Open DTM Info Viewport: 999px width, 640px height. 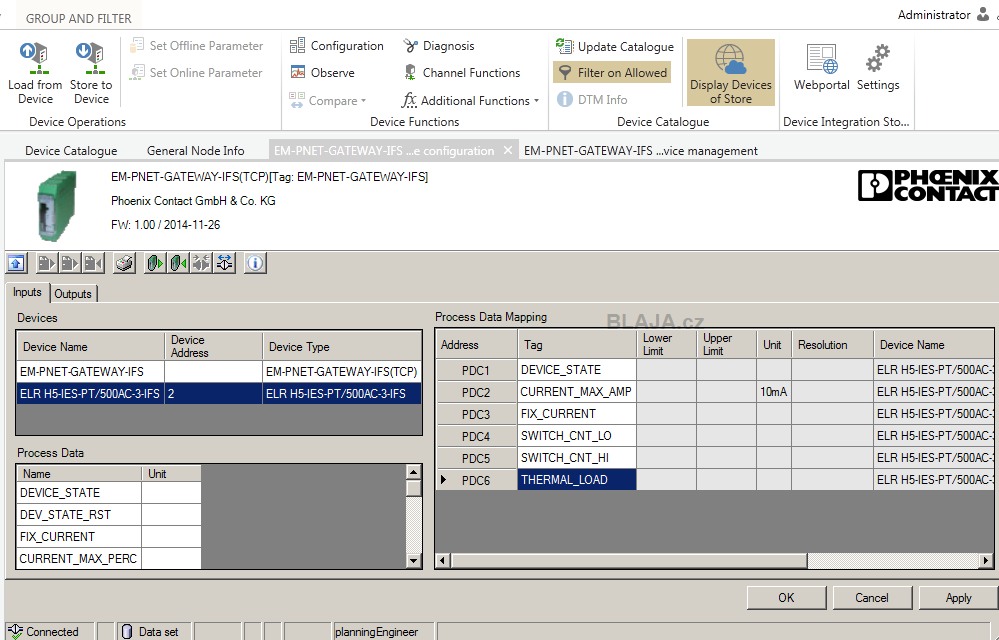[x=593, y=99]
